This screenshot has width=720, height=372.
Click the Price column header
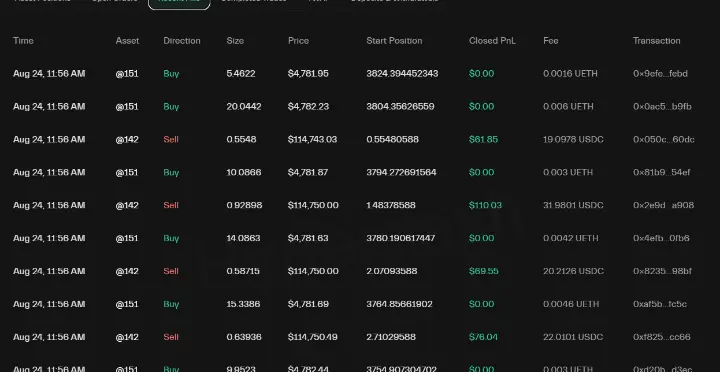point(298,41)
